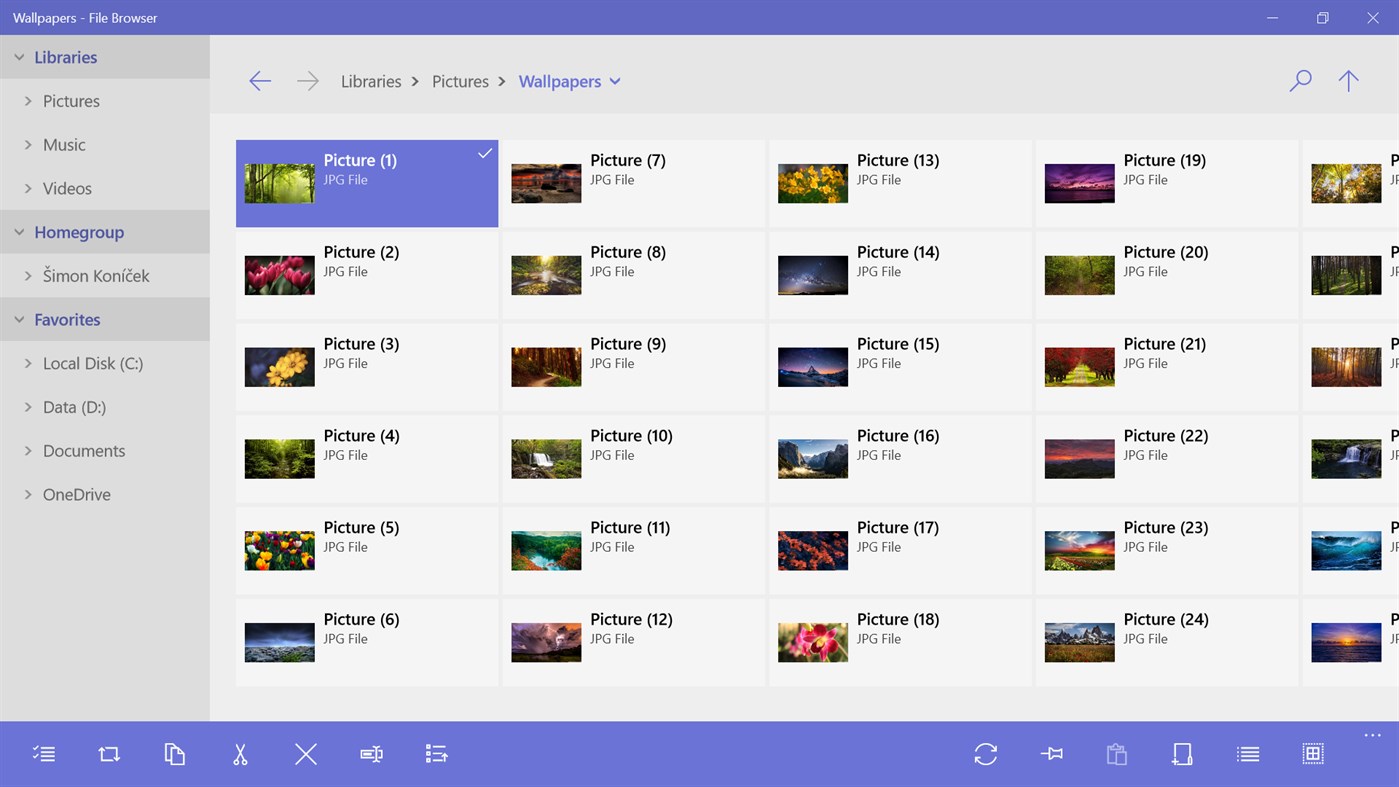This screenshot has width=1399, height=787.
Task: Copy the selected picture
Action: pyautogui.click(x=175, y=753)
